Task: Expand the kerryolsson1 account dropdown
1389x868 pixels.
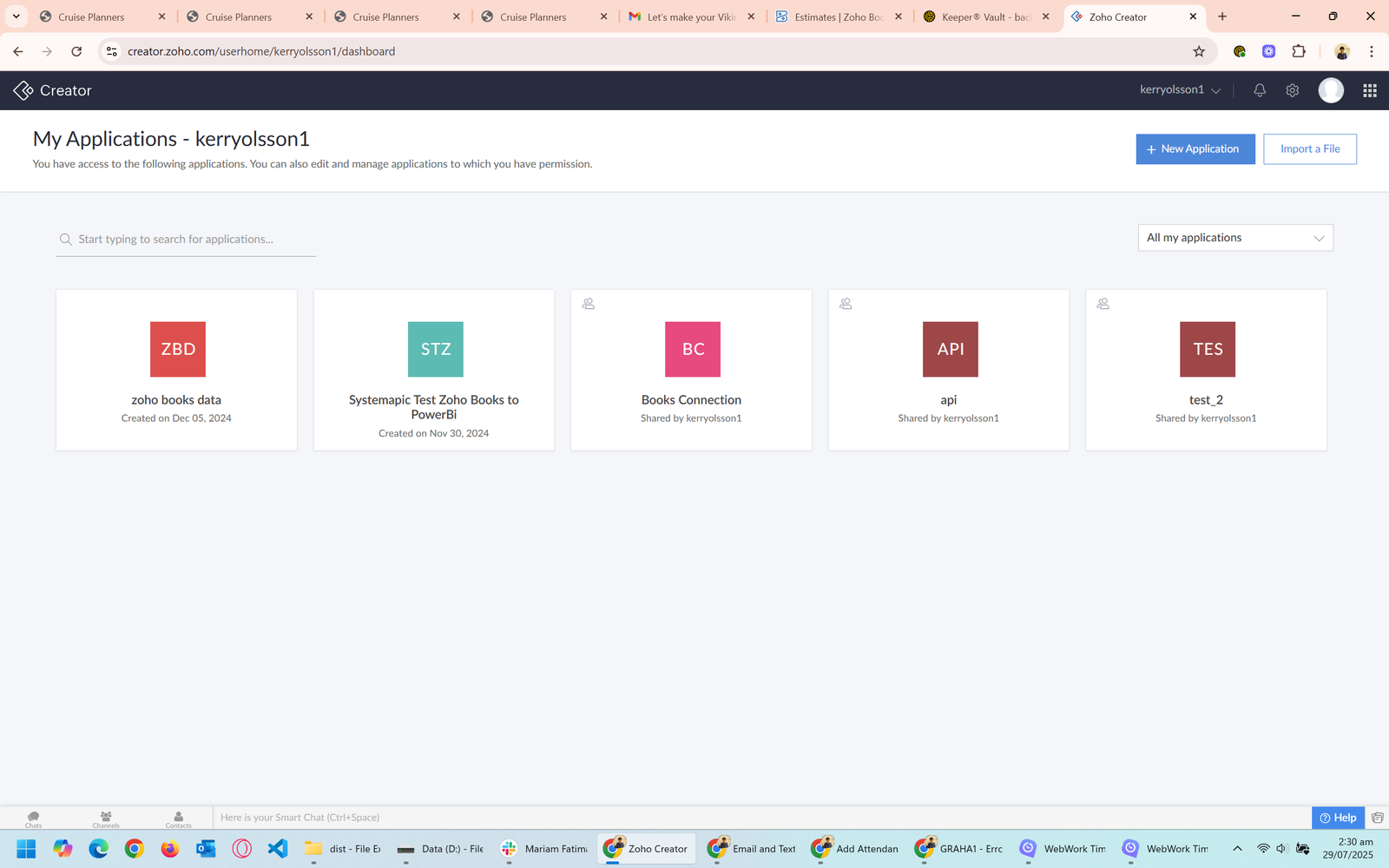Action: click(x=1180, y=90)
